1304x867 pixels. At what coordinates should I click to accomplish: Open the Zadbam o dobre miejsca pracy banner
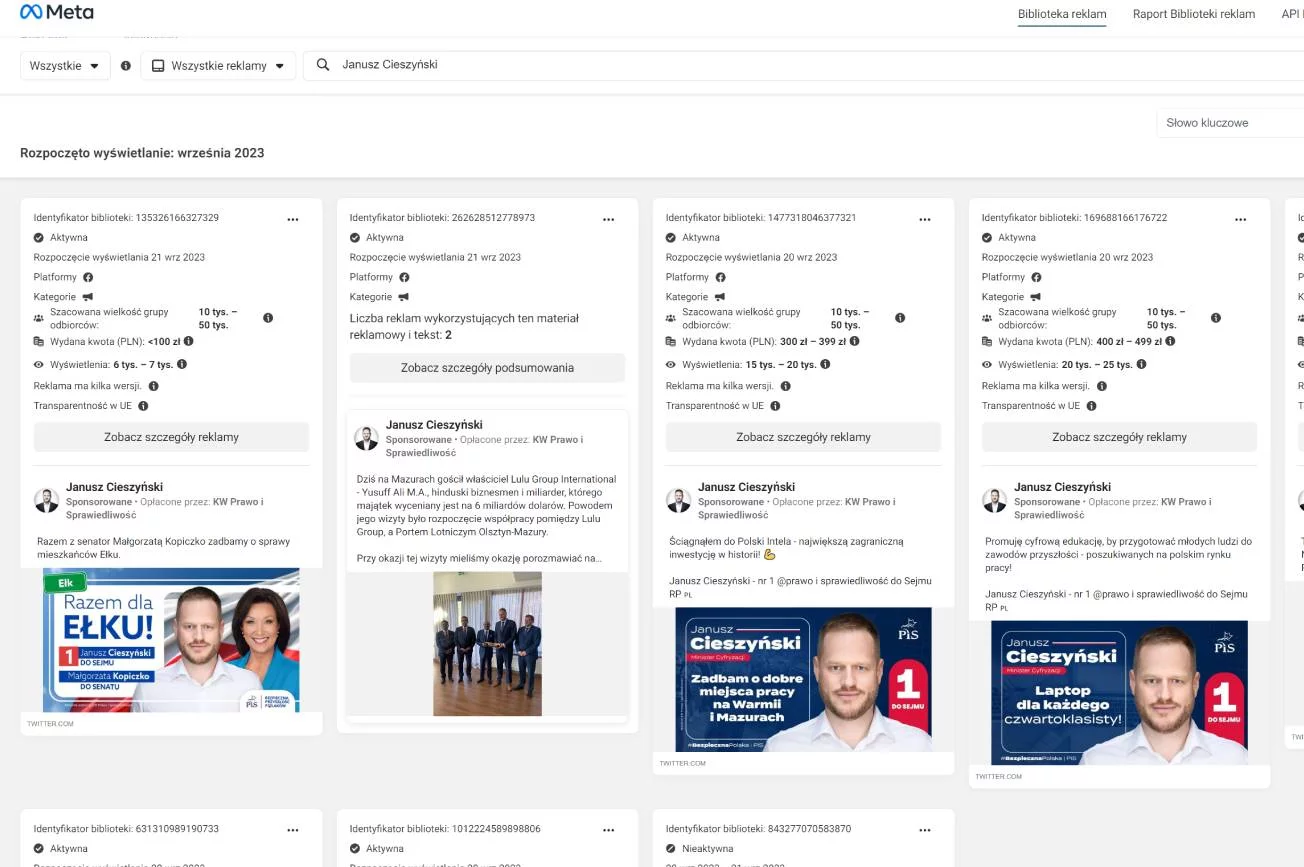pos(803,680)
